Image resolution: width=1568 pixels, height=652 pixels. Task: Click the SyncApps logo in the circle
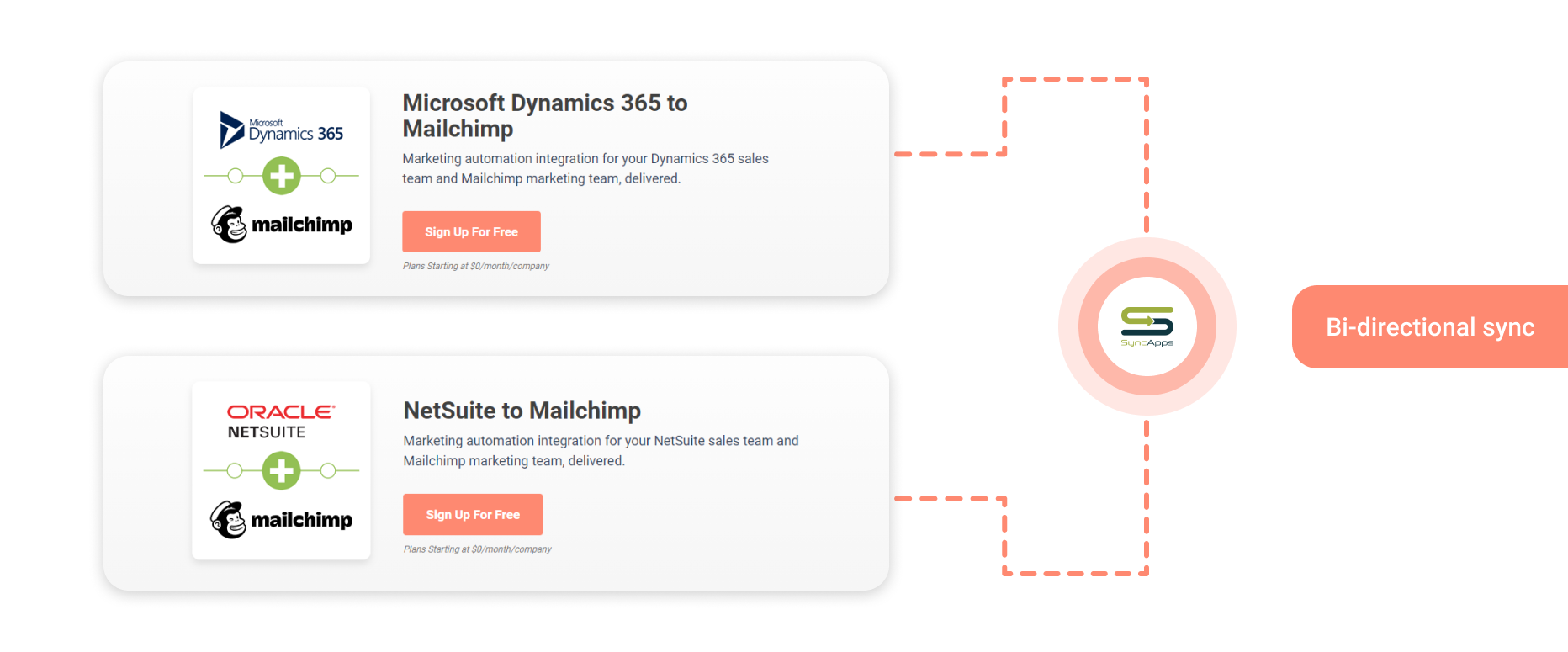(1147, 326)
